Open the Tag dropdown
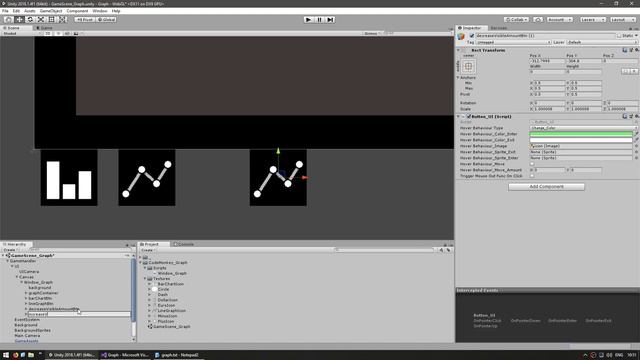Viewport: 640px width, 360px height. point(513,42)
